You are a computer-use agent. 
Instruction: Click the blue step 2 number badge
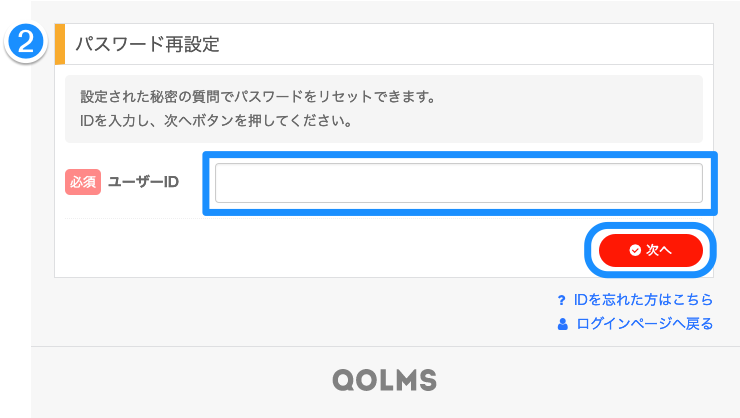(27, 43)
